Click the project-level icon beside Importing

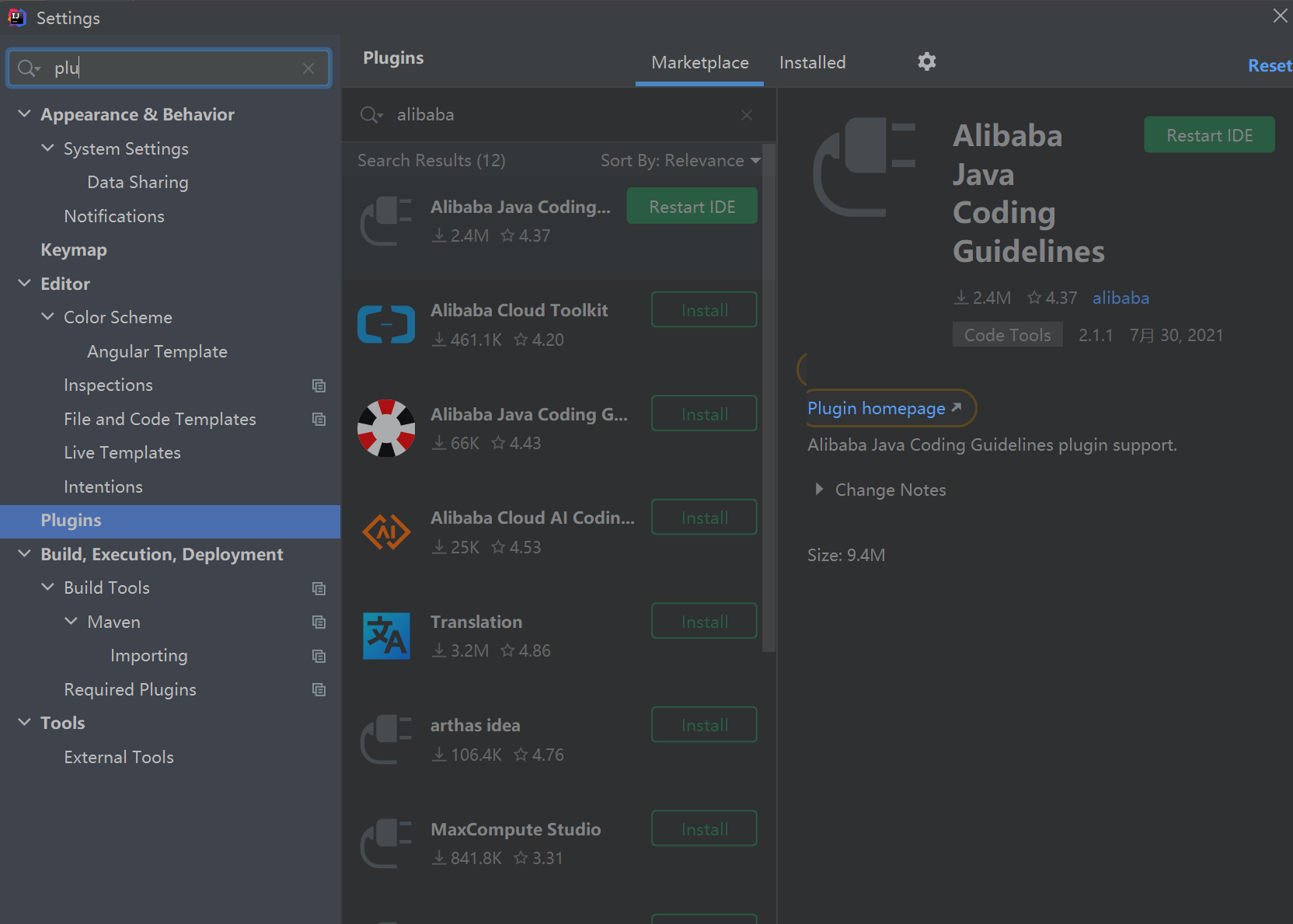pos(319,656)
